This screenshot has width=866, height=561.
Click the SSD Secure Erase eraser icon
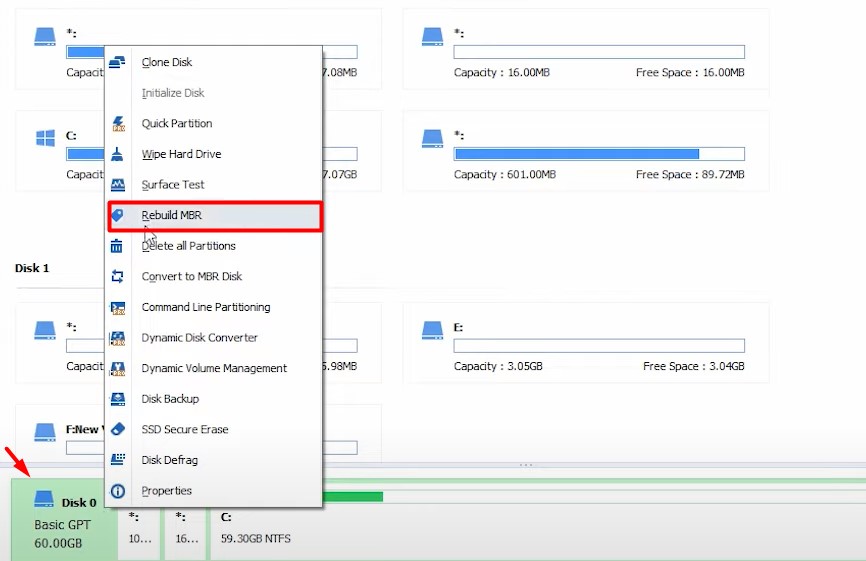click(x=118, y=429)
